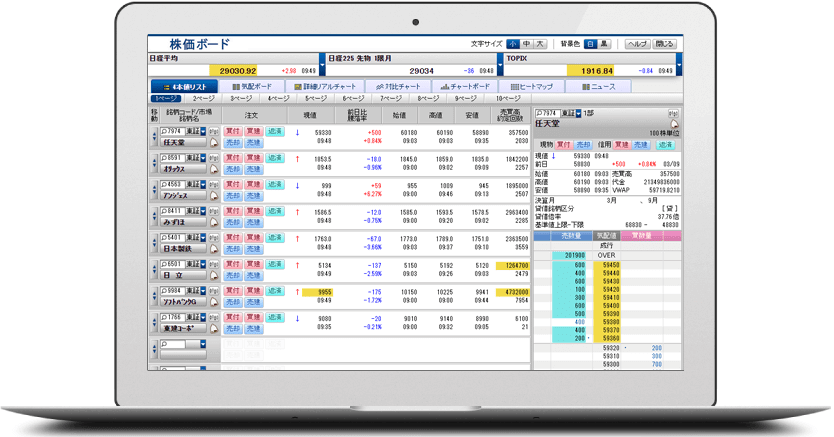This screenshot has width=834, height=437.
Task: Click the bell alert icon for 日本製鉄 row
Action: 214,249
